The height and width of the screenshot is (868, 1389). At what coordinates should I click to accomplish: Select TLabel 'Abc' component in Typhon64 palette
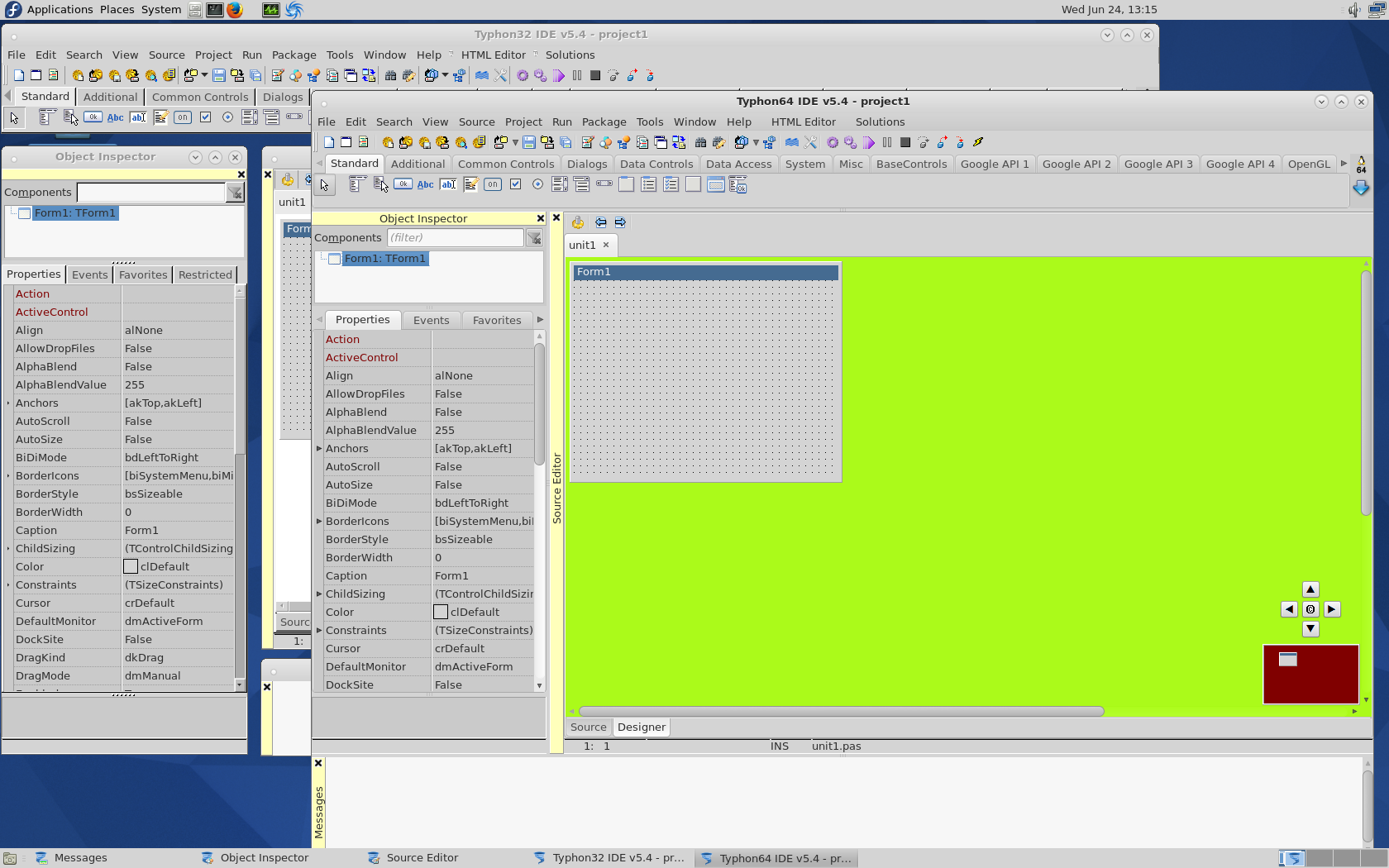click(425, 184)
